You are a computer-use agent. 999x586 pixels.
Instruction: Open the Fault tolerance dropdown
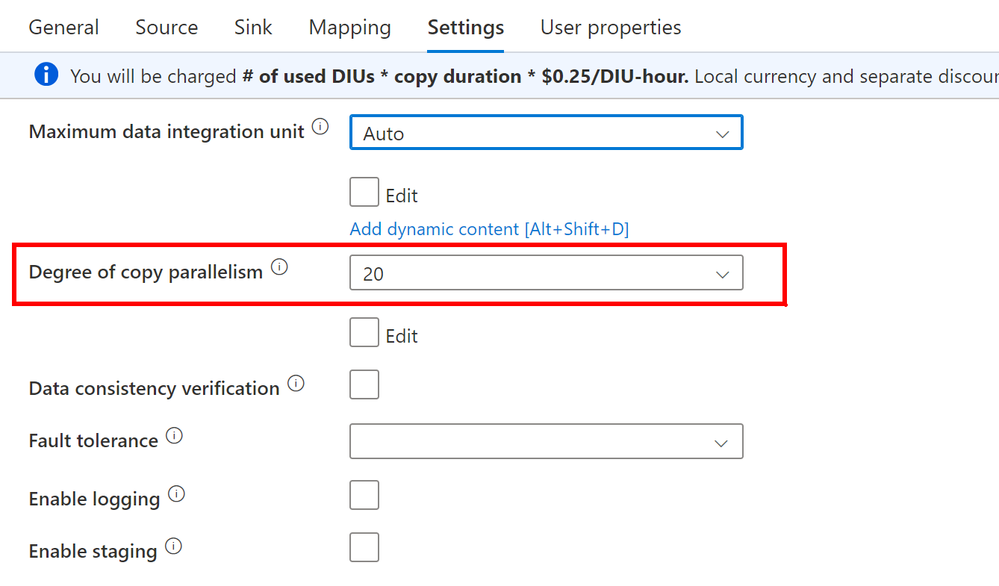(546, 441)
